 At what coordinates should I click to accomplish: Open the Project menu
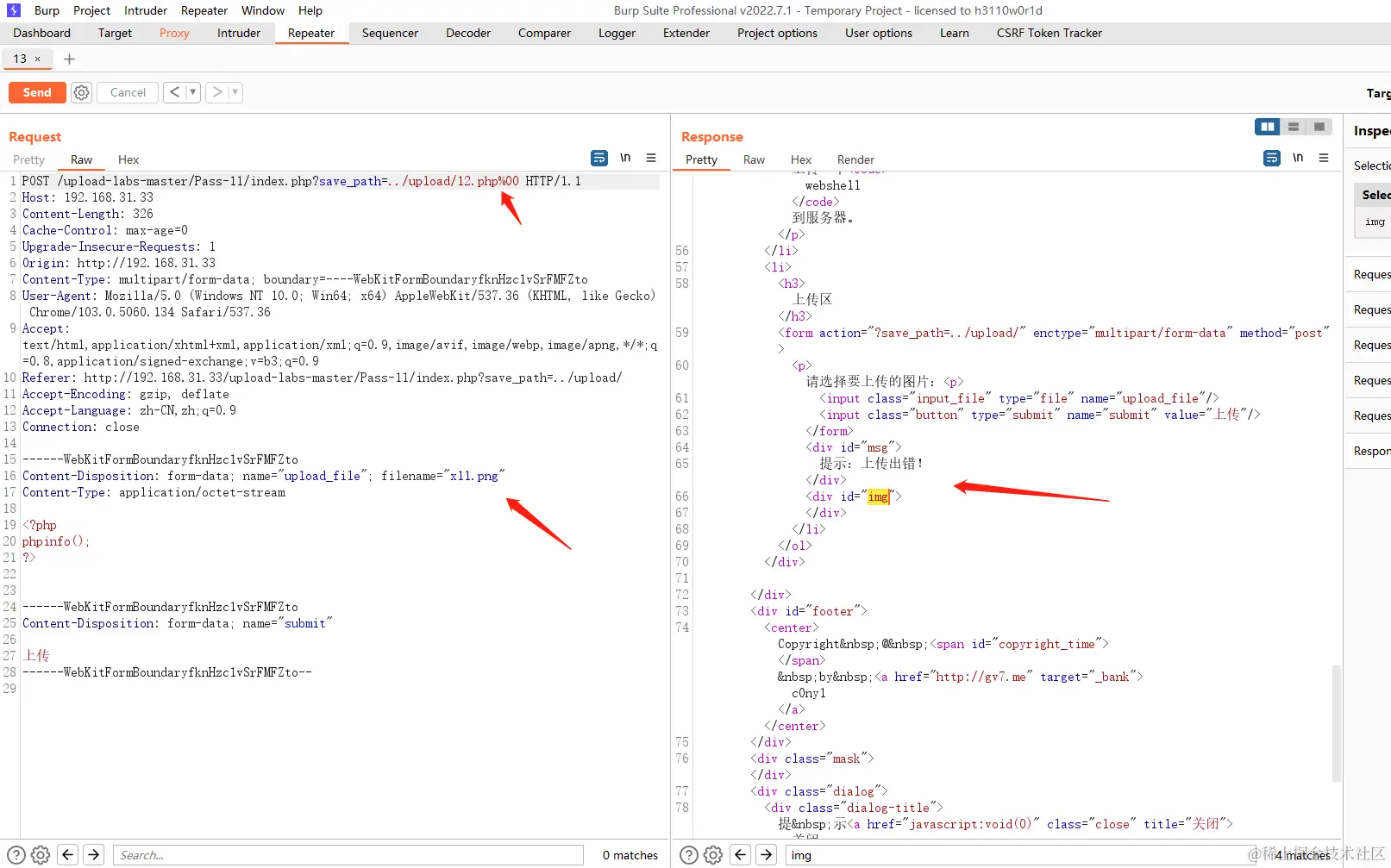point(91,10)
